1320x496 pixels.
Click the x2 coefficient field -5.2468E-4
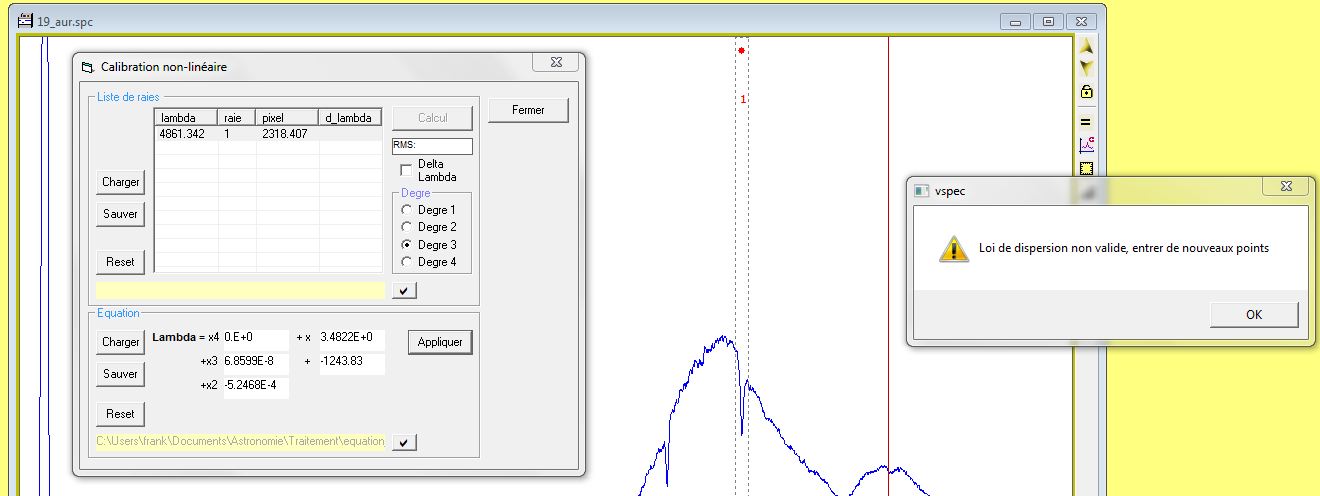pyautogui.click(x=256, y=386)
